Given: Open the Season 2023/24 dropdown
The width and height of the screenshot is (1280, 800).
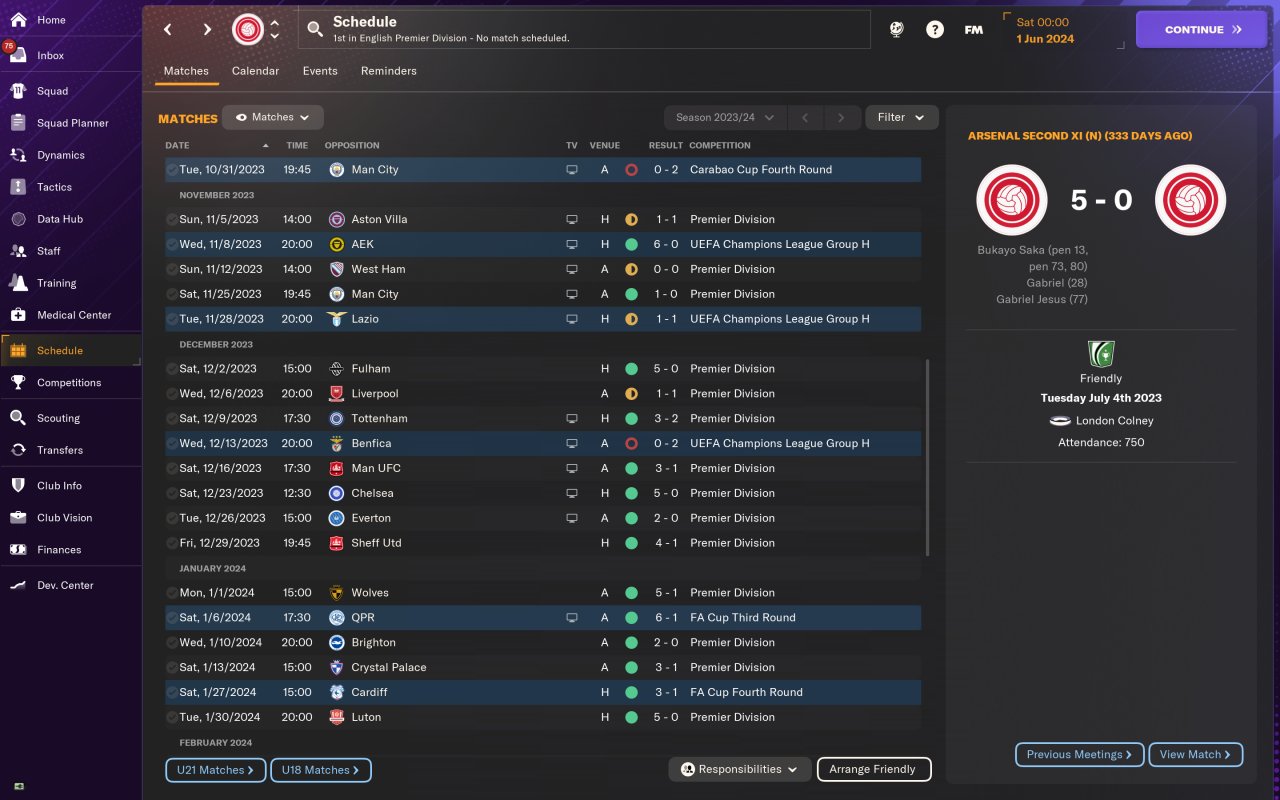Looking at the screenshot, I should [725, 117].
